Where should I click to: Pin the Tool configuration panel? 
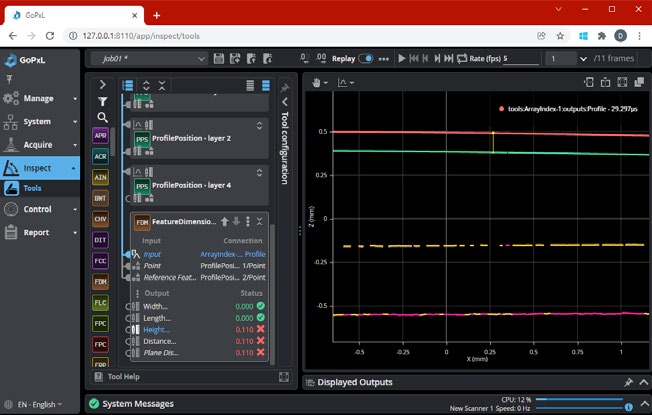pyautogui.click(x=285, y=88)
